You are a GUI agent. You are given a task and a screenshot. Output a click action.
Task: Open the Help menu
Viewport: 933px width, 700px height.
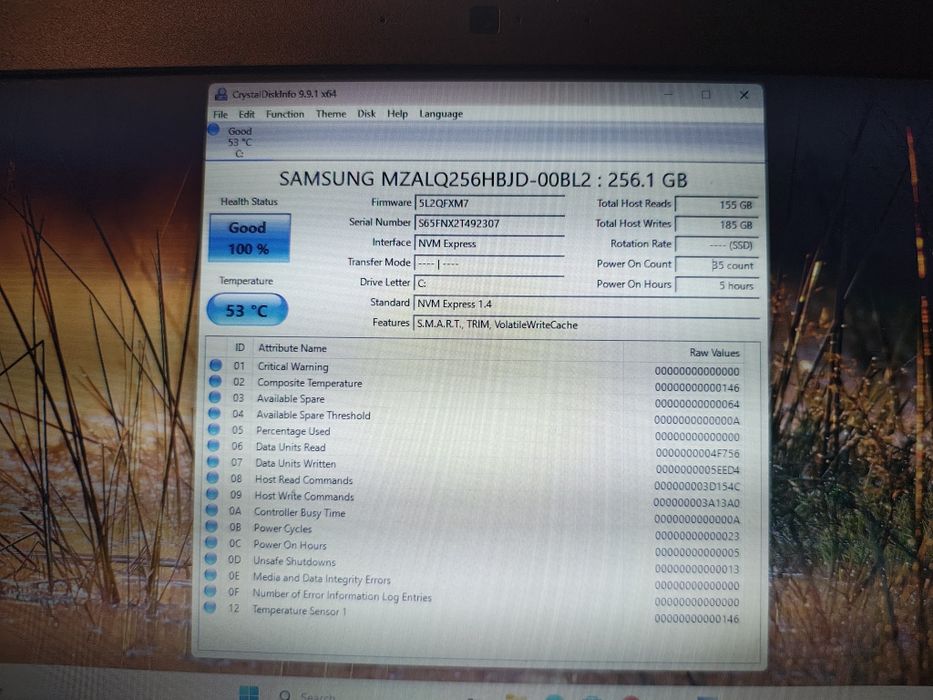pos(397,114)
